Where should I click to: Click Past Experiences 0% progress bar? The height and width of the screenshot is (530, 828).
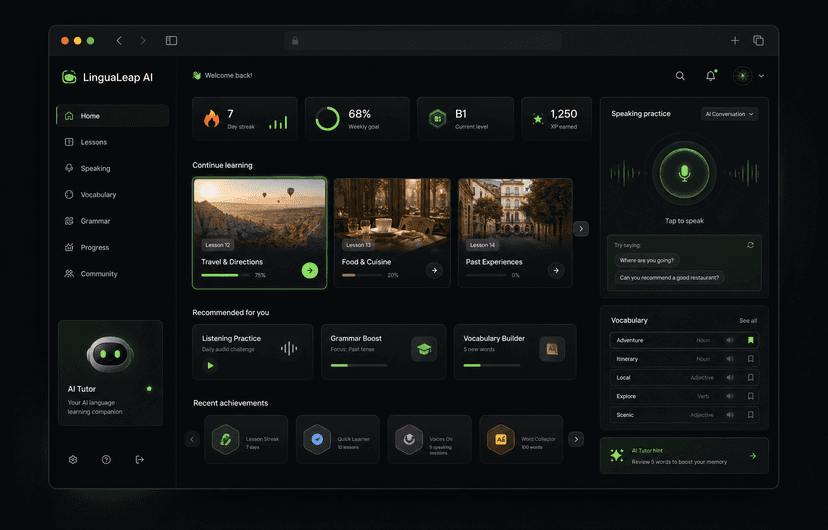click(486, 275)
